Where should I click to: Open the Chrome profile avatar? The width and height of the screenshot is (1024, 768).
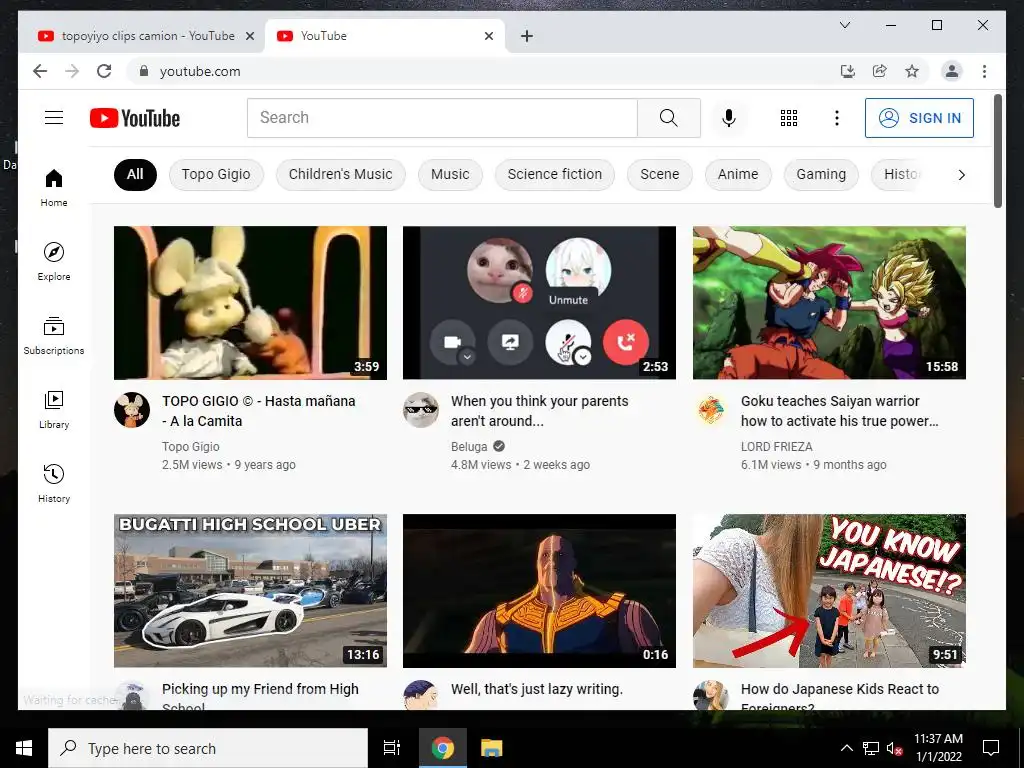(x=952, y=71)
